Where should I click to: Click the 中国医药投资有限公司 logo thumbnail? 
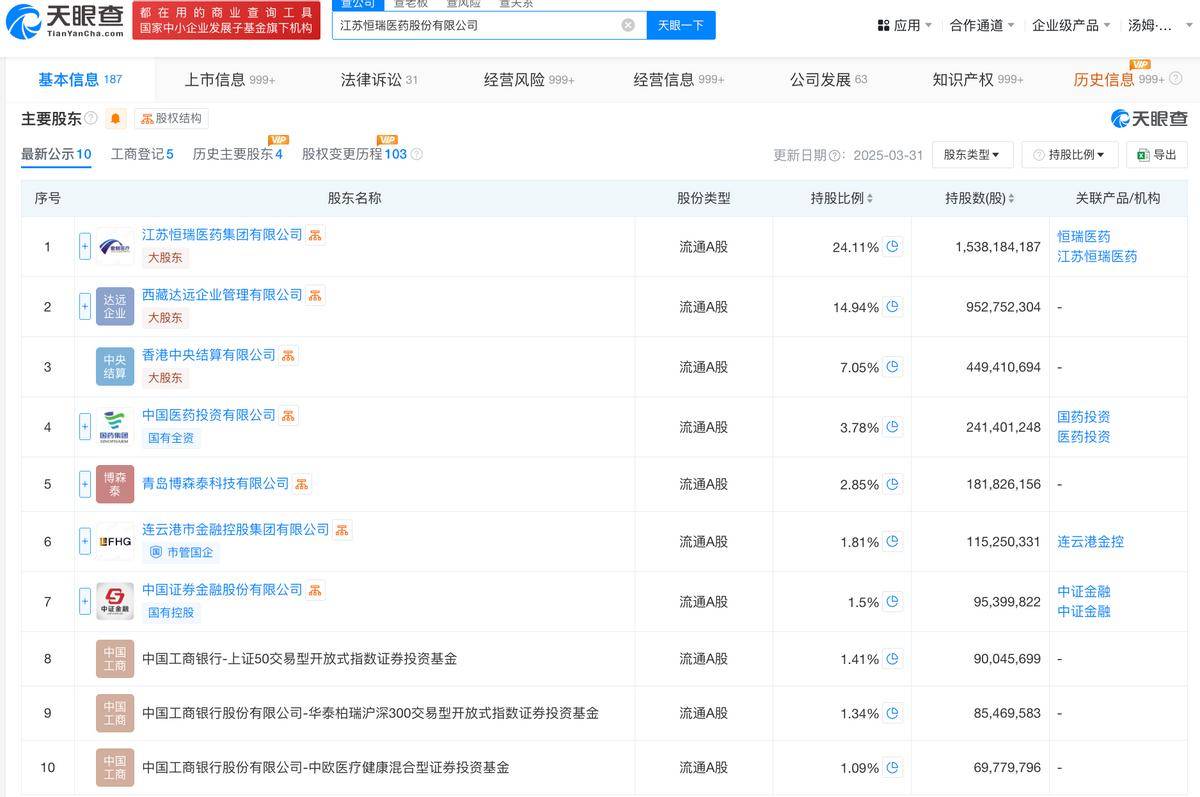[x=115, y=427]
